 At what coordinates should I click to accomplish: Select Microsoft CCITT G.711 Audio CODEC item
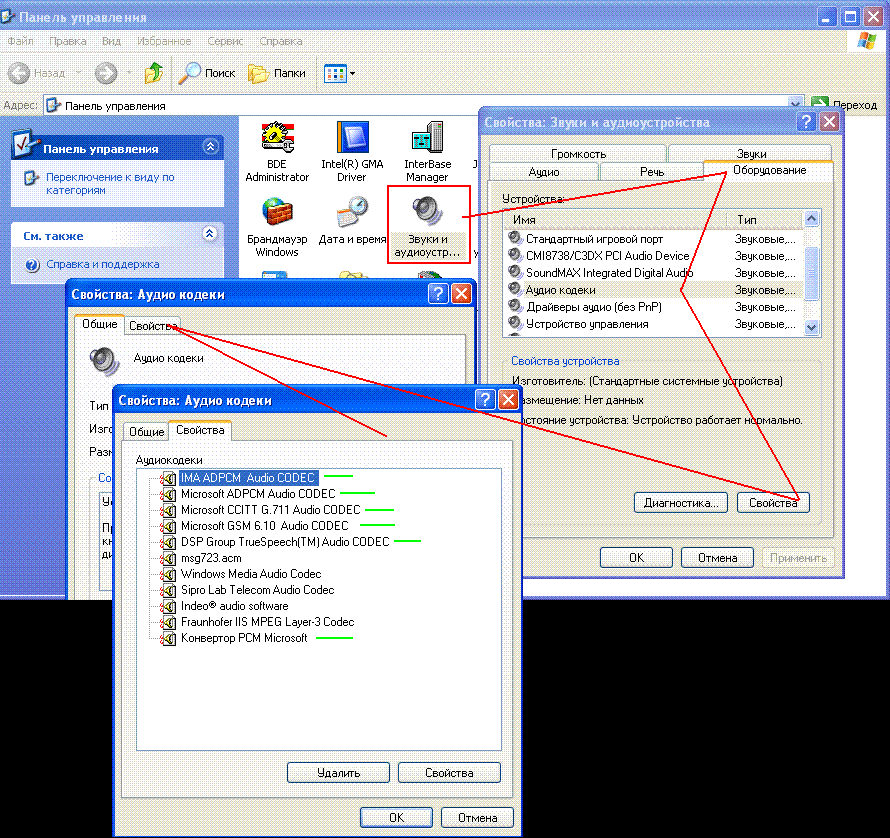coord(270,509)
